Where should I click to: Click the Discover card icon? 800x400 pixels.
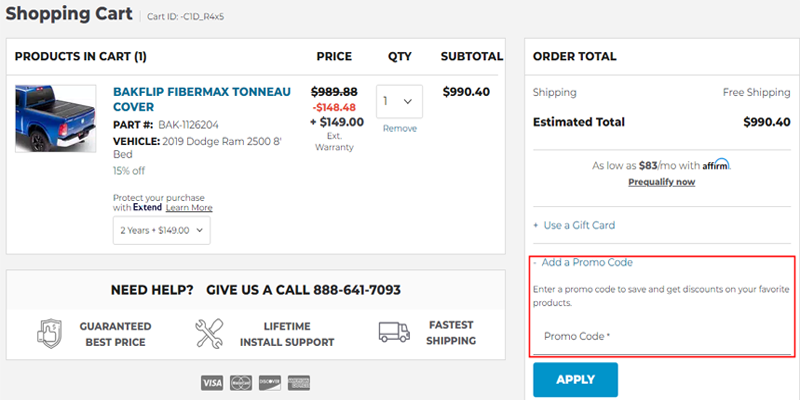270,383
